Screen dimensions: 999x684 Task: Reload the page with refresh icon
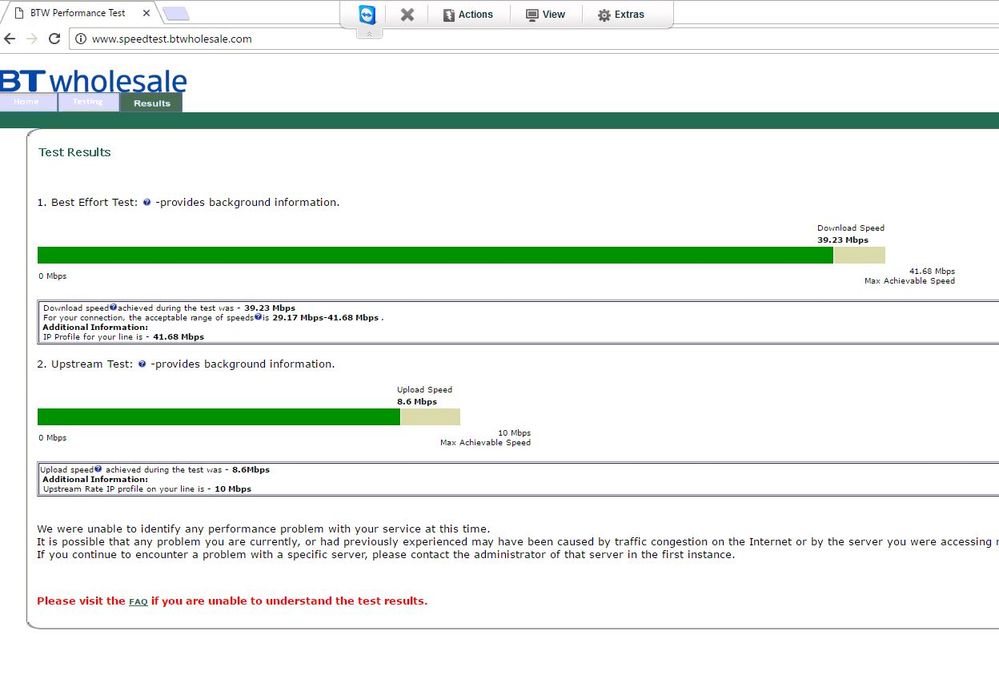tap(54, 39)
